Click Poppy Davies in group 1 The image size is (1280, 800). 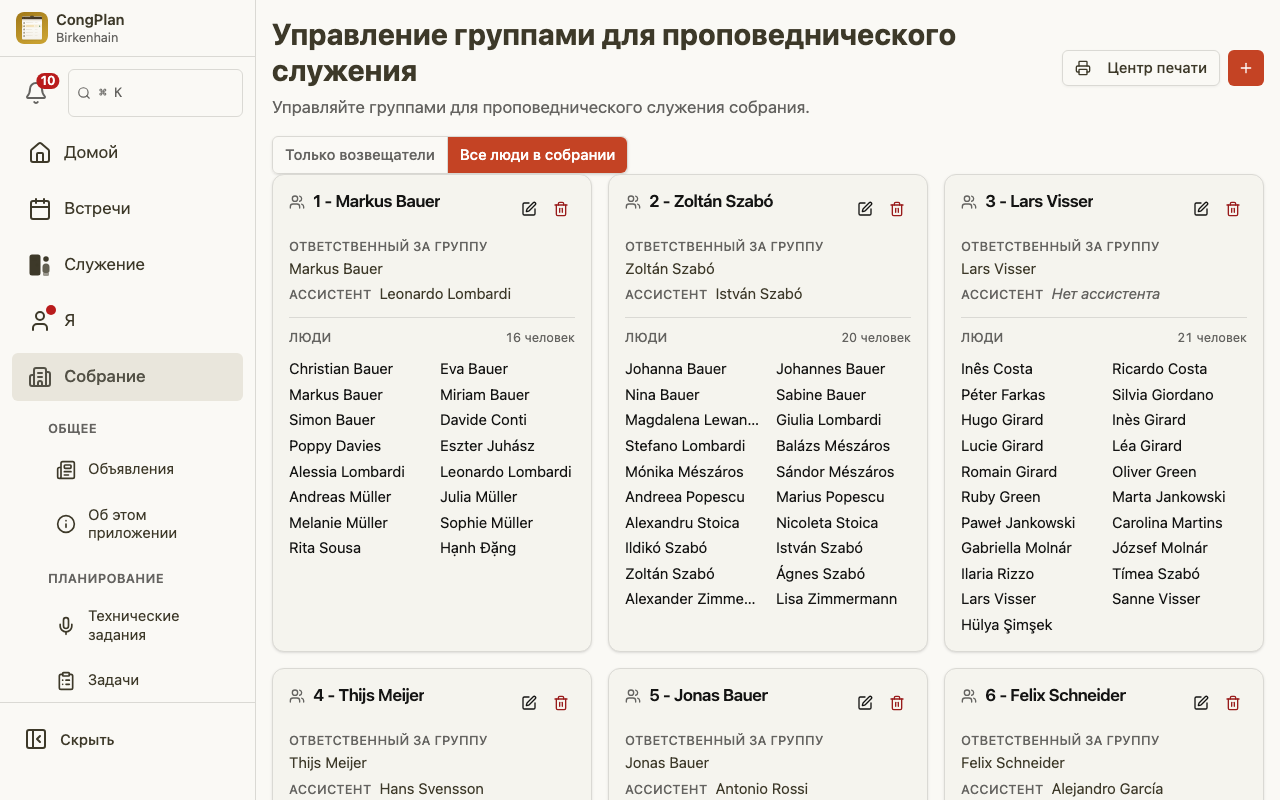pyautogui.click(x=335, y=446)
